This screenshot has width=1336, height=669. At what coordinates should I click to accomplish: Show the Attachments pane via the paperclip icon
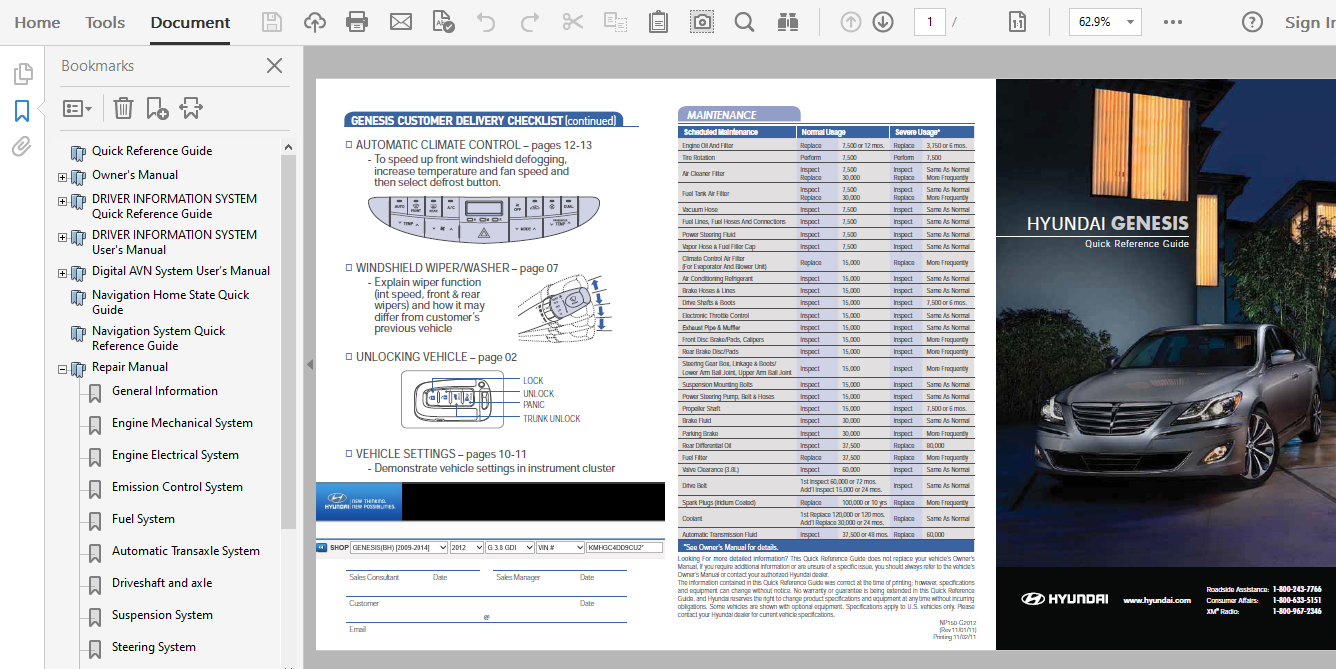click(x=22, y=147)
